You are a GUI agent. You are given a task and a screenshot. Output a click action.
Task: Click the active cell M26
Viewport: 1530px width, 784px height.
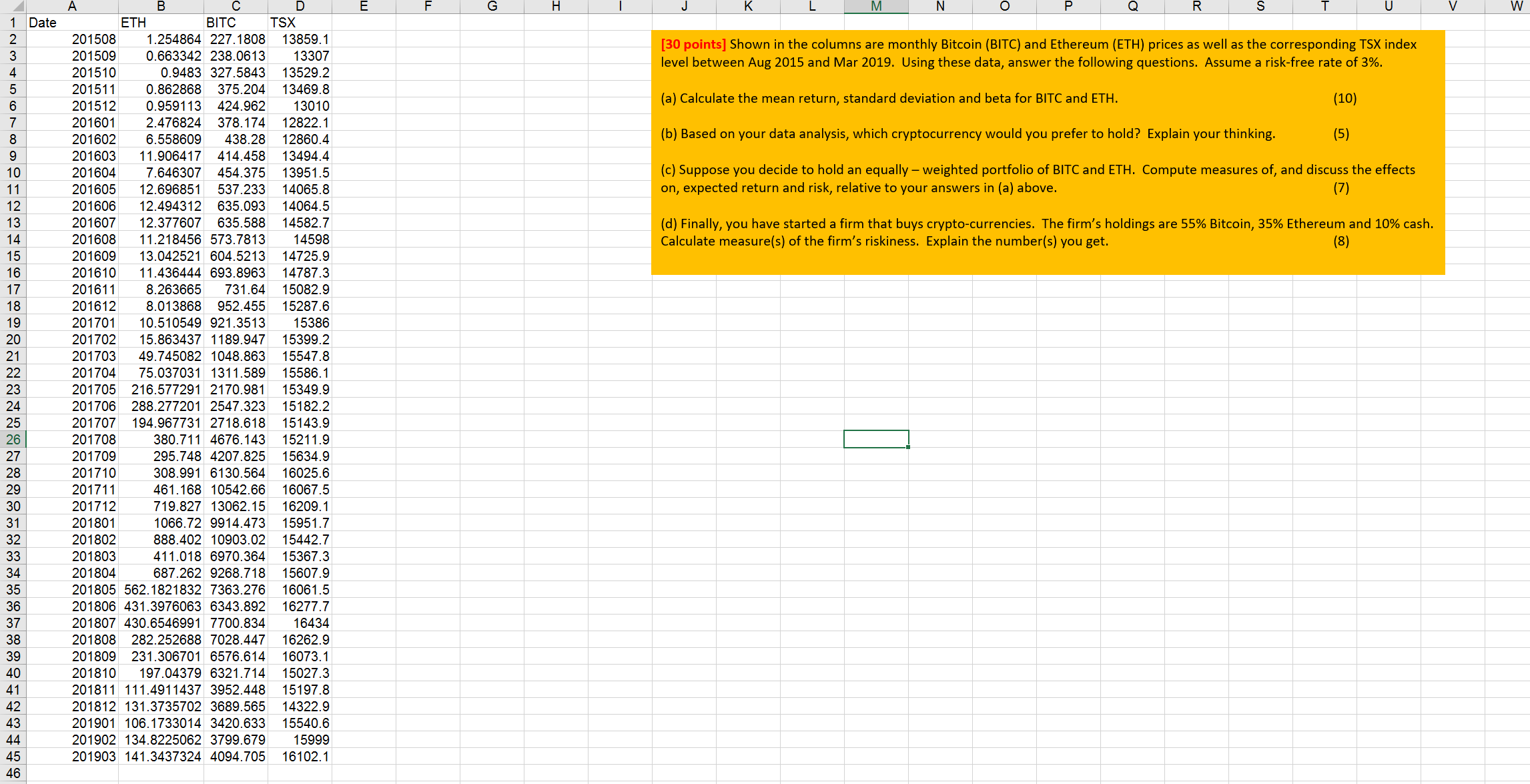(x=875, y=439)
